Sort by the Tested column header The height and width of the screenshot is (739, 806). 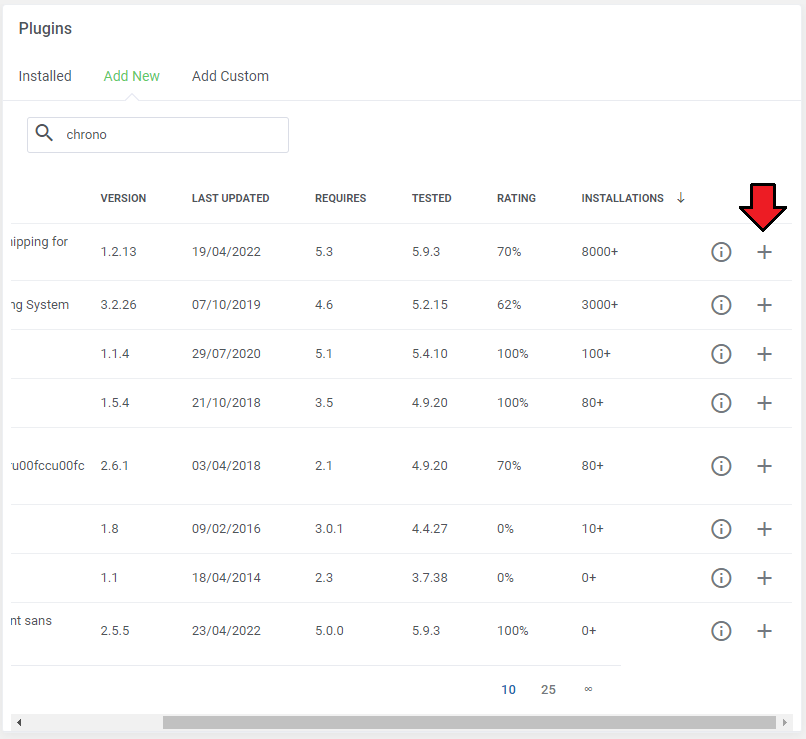coord(431,198)
